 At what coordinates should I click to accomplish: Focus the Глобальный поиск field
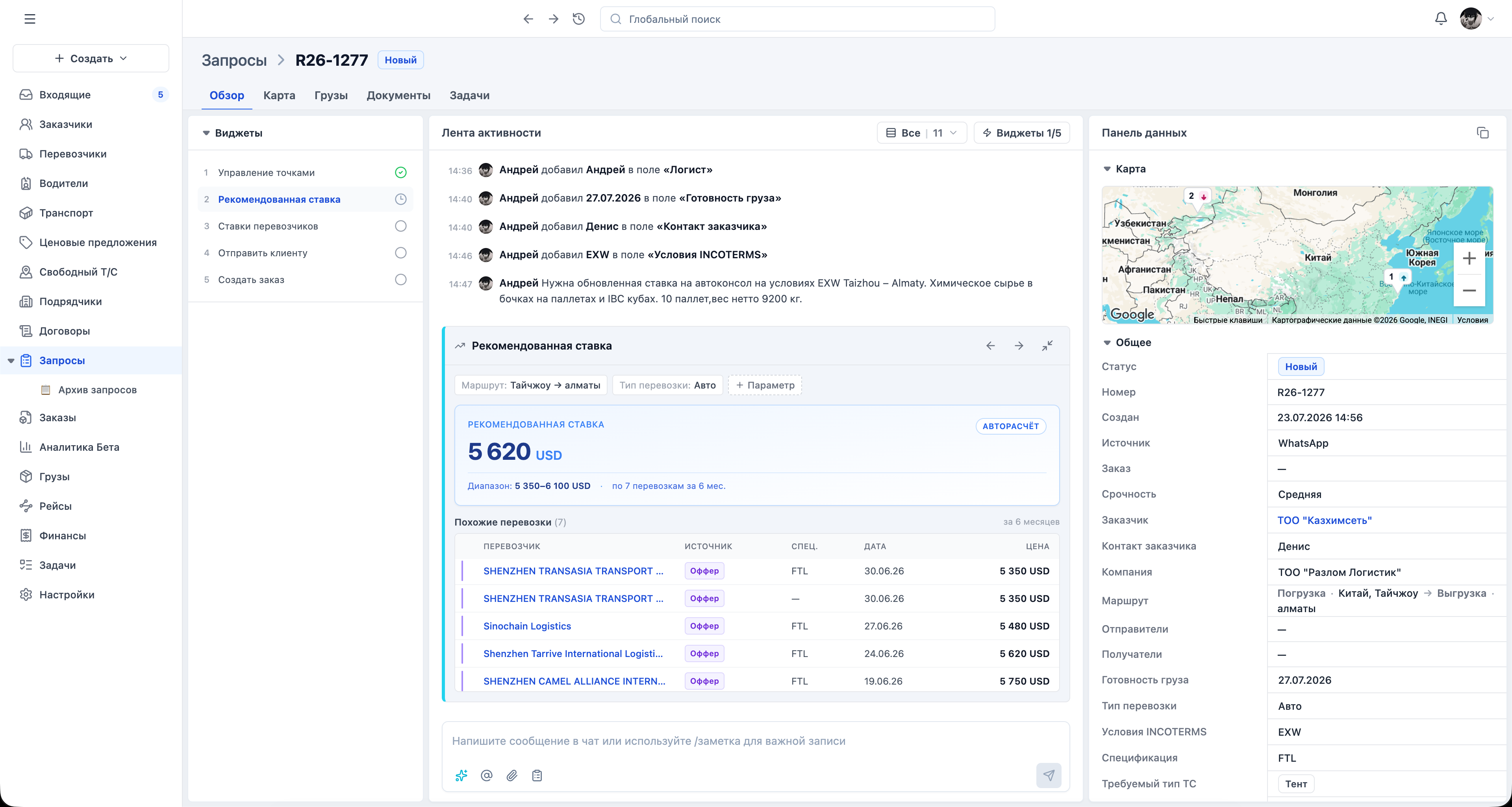pos(797,19)
